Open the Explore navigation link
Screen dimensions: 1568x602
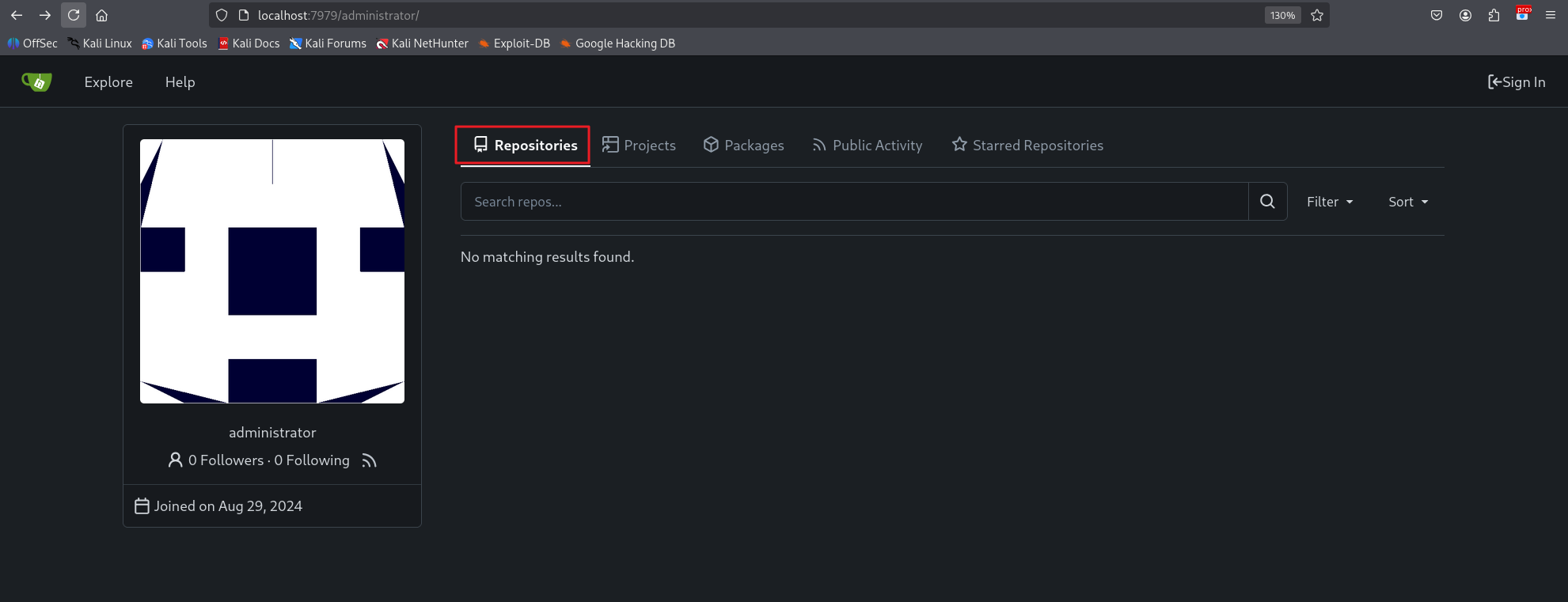[x=108, y=82]
